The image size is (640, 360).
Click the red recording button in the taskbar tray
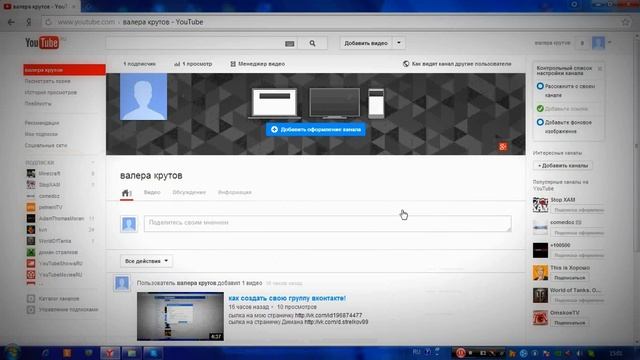[460, 353]
